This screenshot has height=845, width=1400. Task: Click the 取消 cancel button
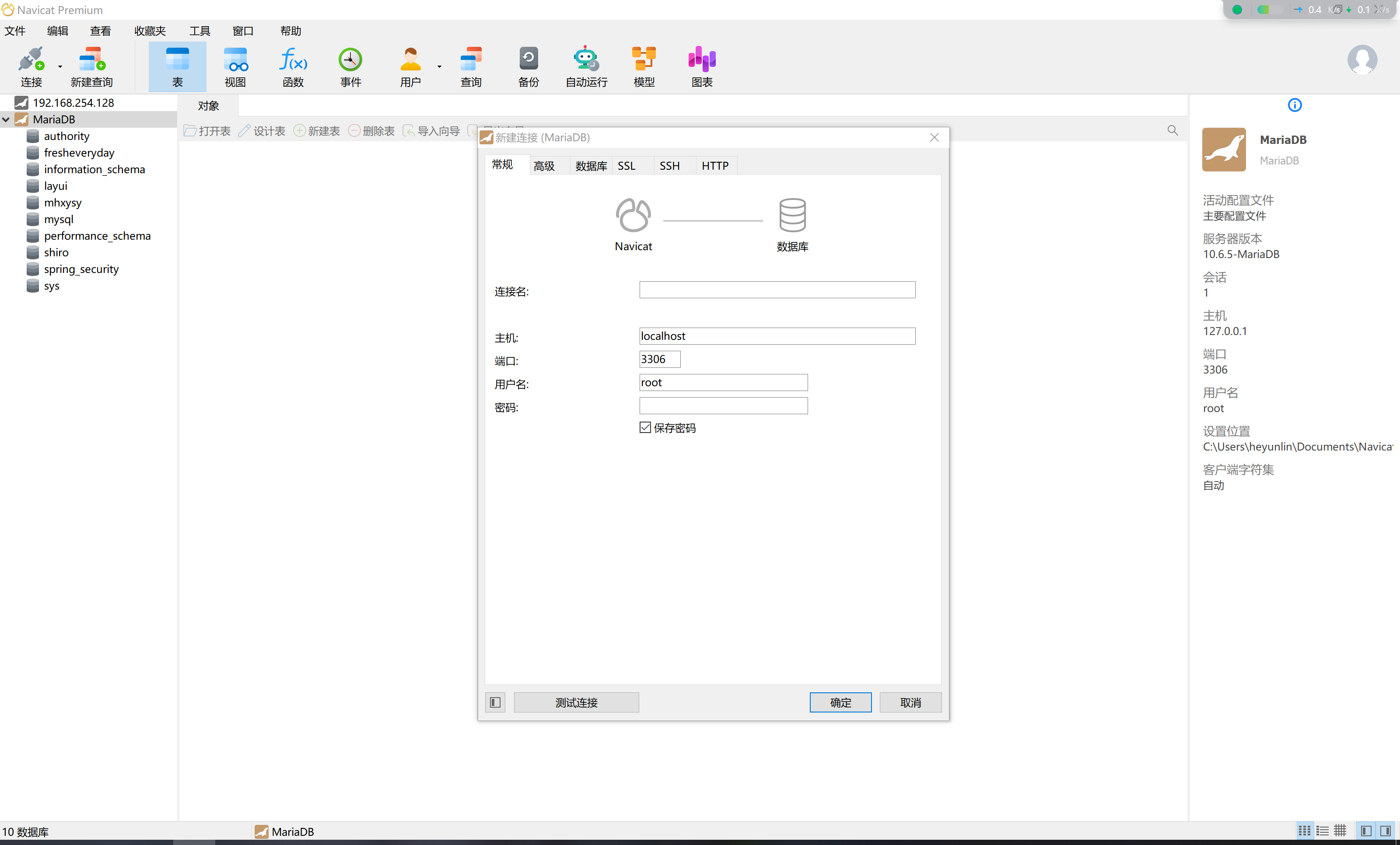click(910, 702)
